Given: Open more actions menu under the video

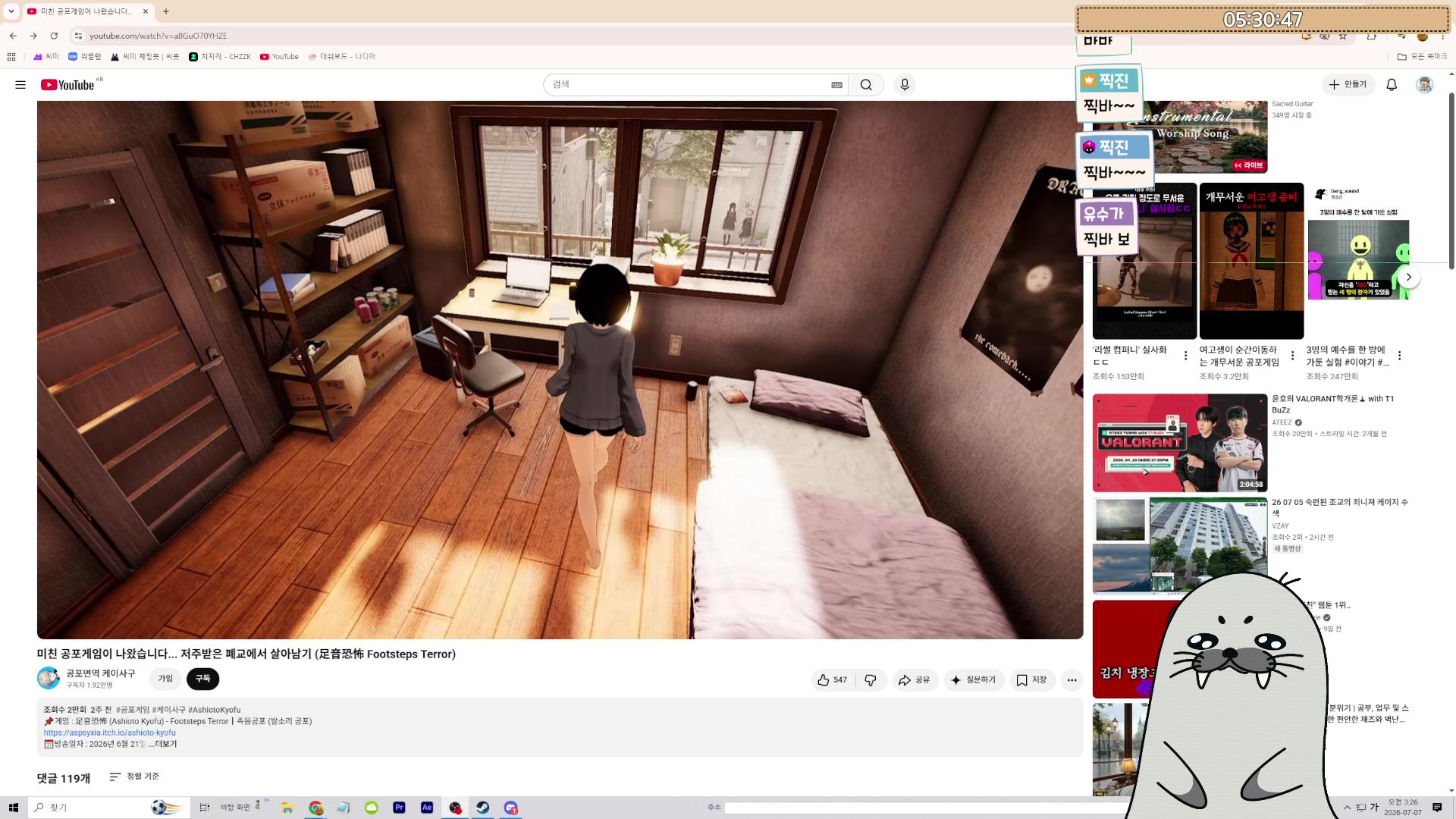Looking at the screenshot, I should [x=1072, y=680].
